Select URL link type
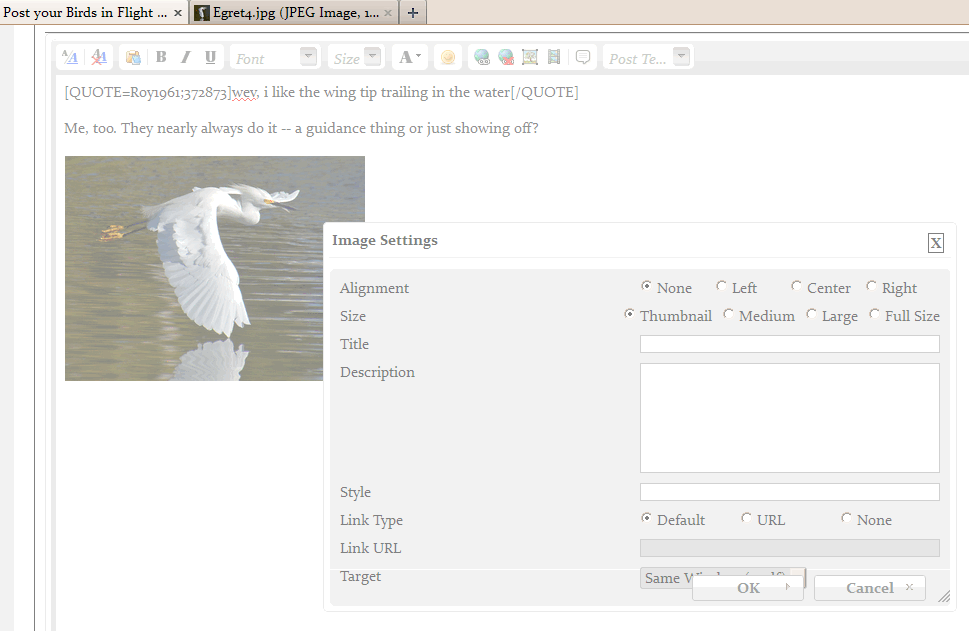The height and width of the screenshot is (631, 969). tap(747, 518)
